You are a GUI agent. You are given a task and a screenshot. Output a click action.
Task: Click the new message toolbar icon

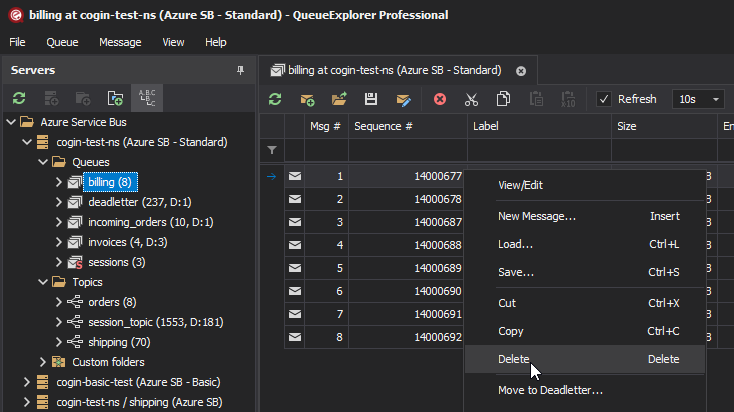click(307, 99)
